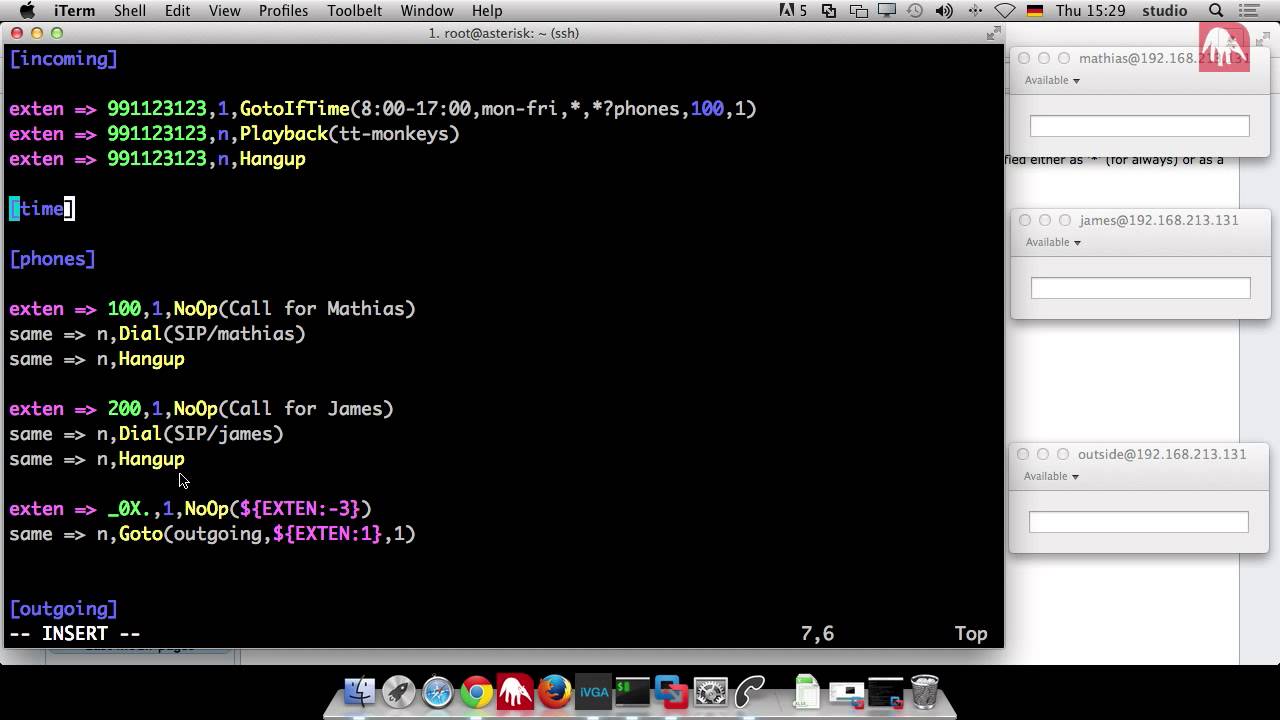1280x720 pixels.
Task: Open the View menu
Action: pos(225,11)
